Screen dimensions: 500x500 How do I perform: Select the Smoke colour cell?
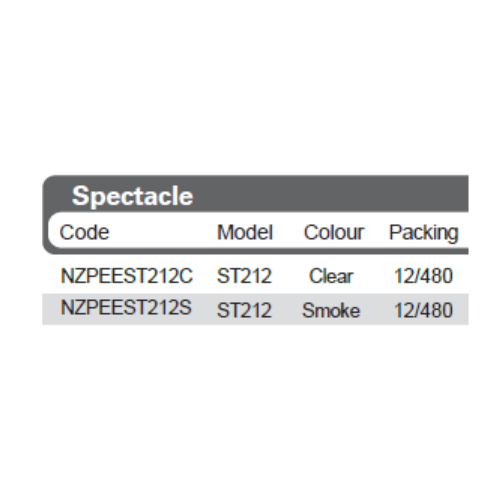point(331,310)
